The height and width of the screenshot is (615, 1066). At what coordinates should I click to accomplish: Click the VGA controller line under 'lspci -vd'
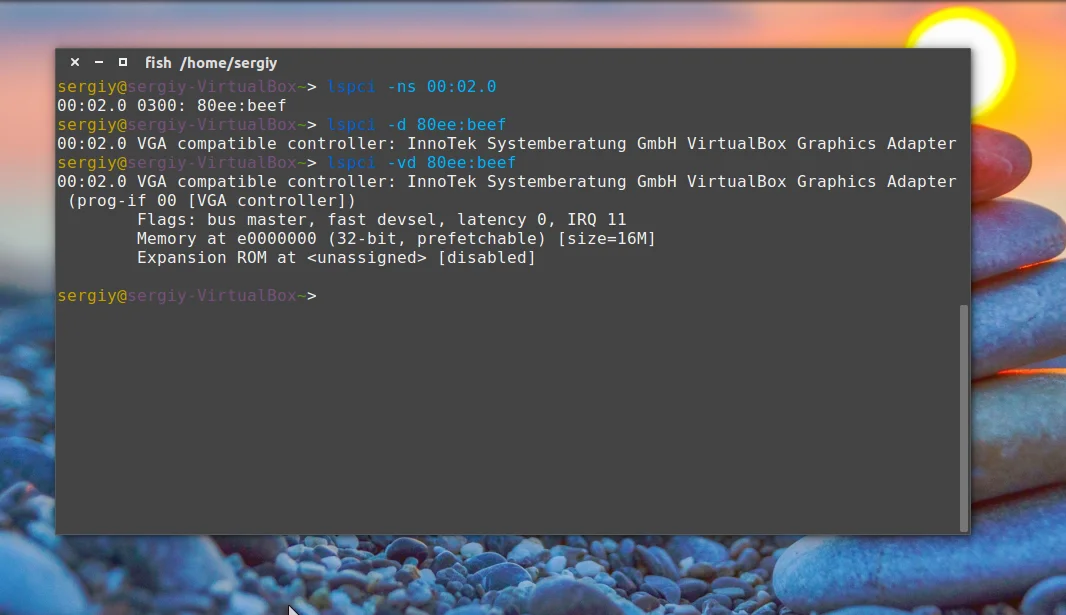(506, 181)
